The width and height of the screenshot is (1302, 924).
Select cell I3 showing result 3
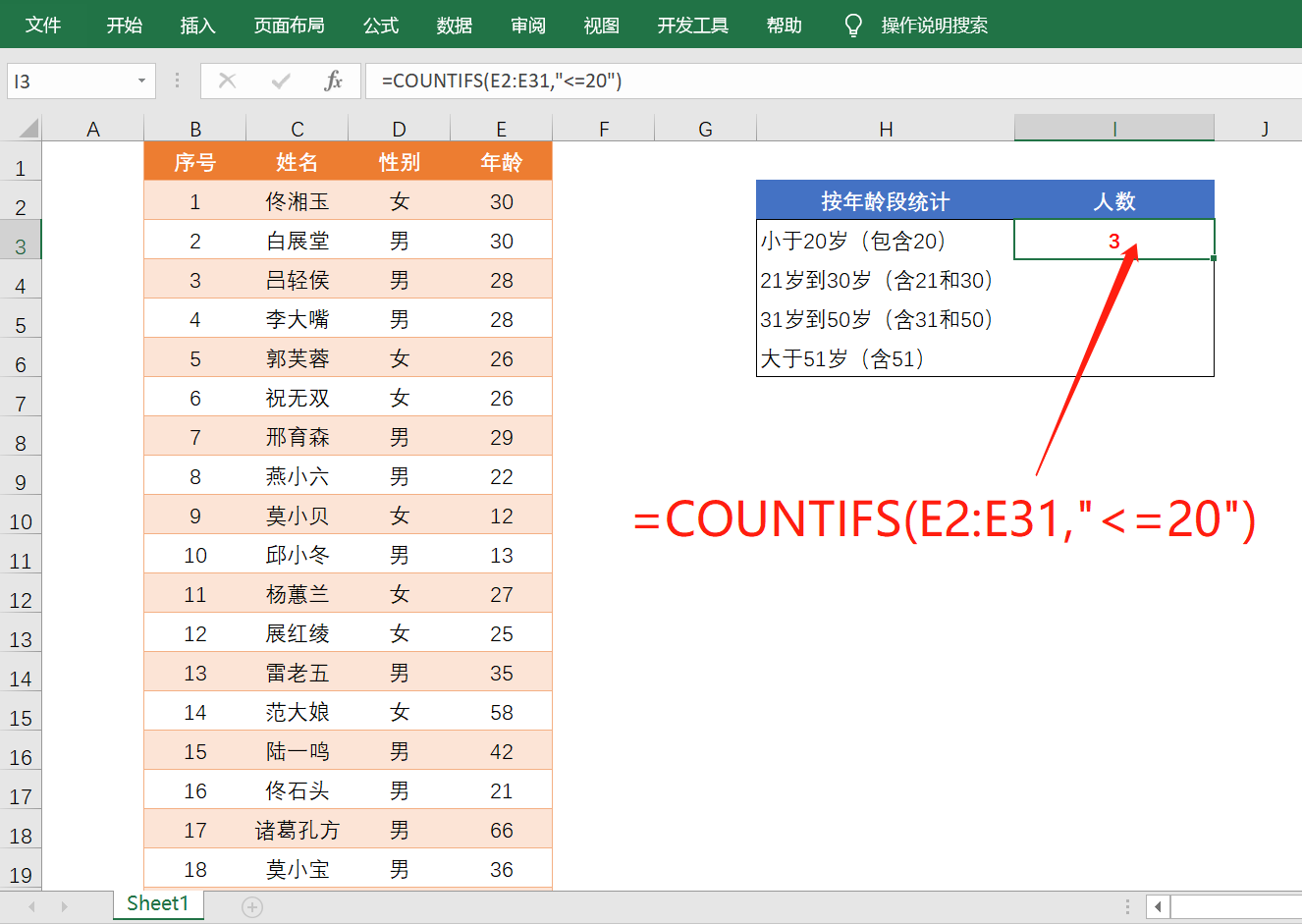(x=1114, y=241)
